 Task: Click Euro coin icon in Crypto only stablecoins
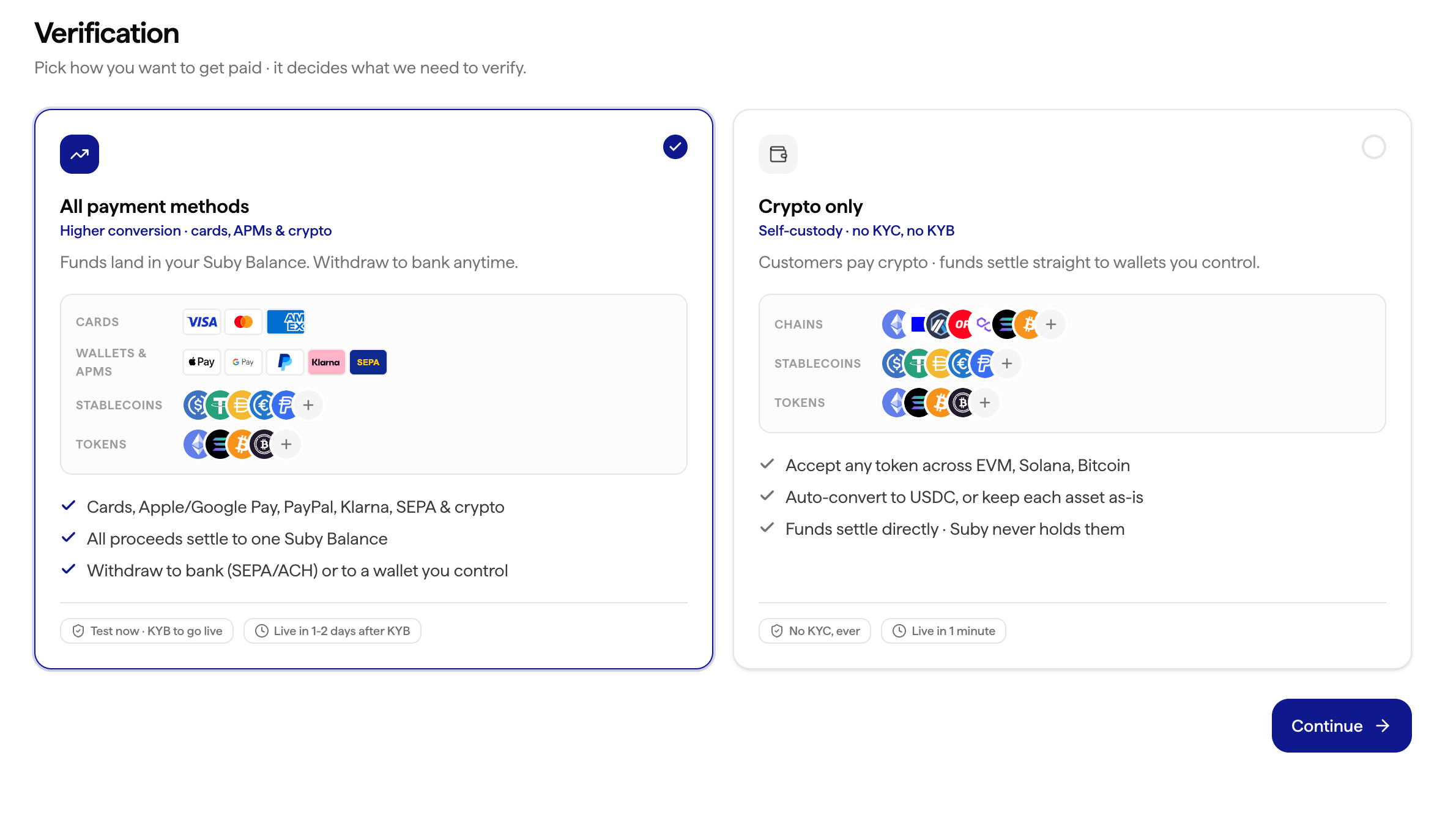(x=962, y=363)
